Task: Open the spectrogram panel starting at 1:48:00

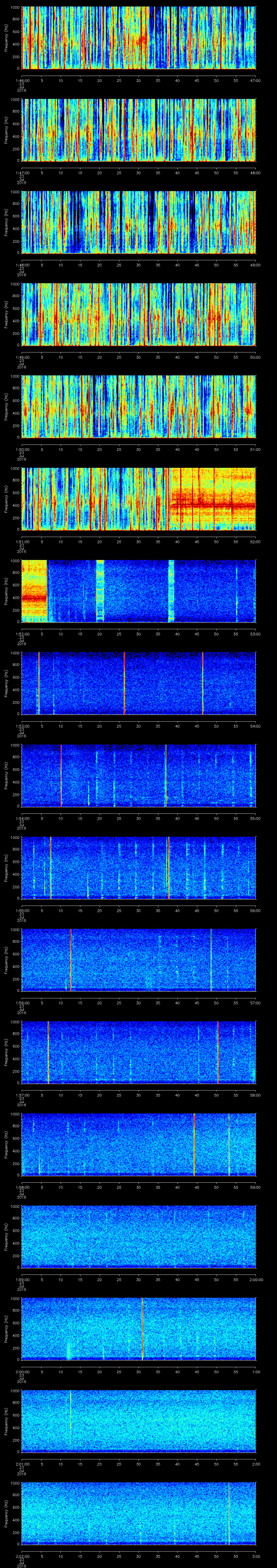Action: click(x=139, y=222)
